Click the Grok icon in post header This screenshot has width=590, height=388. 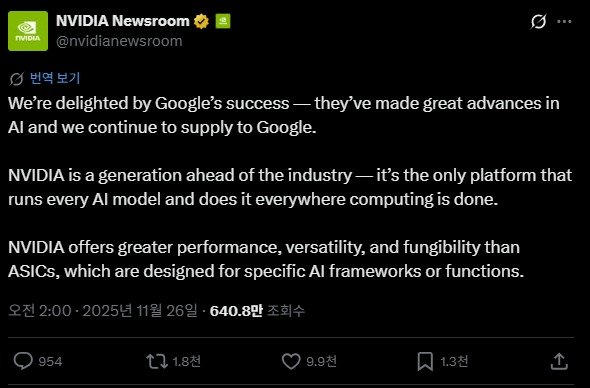tap(538, 22)
